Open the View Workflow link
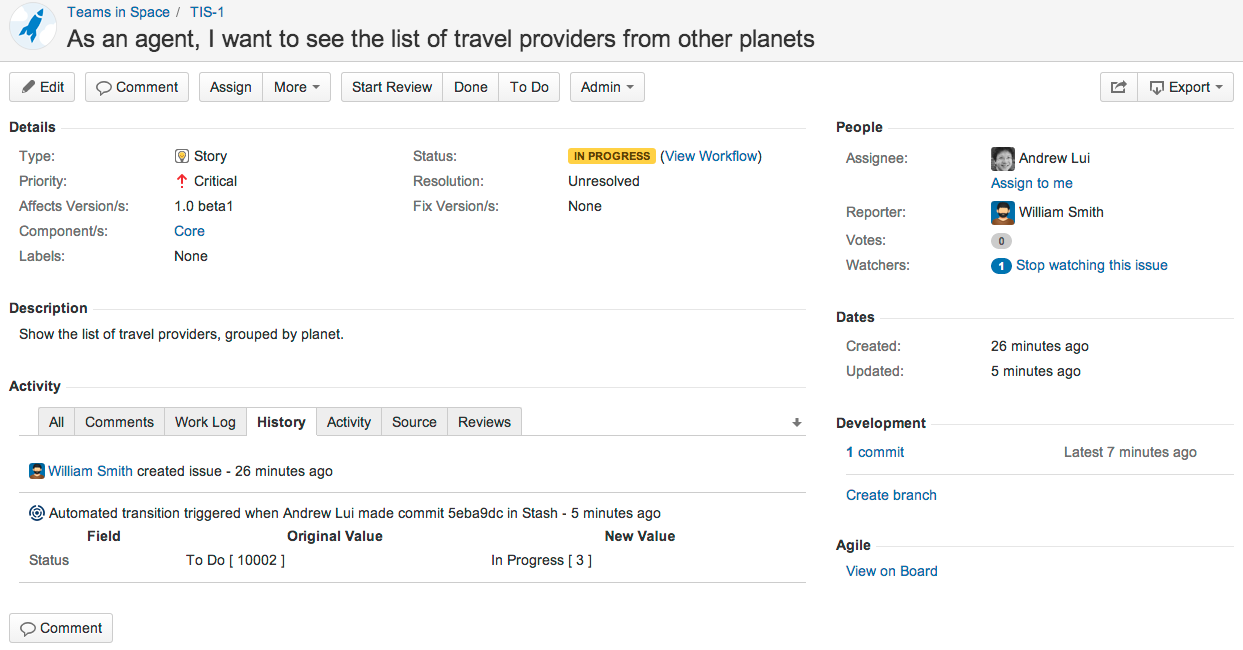Screen dimensions: 1243x650 [712, 156]
